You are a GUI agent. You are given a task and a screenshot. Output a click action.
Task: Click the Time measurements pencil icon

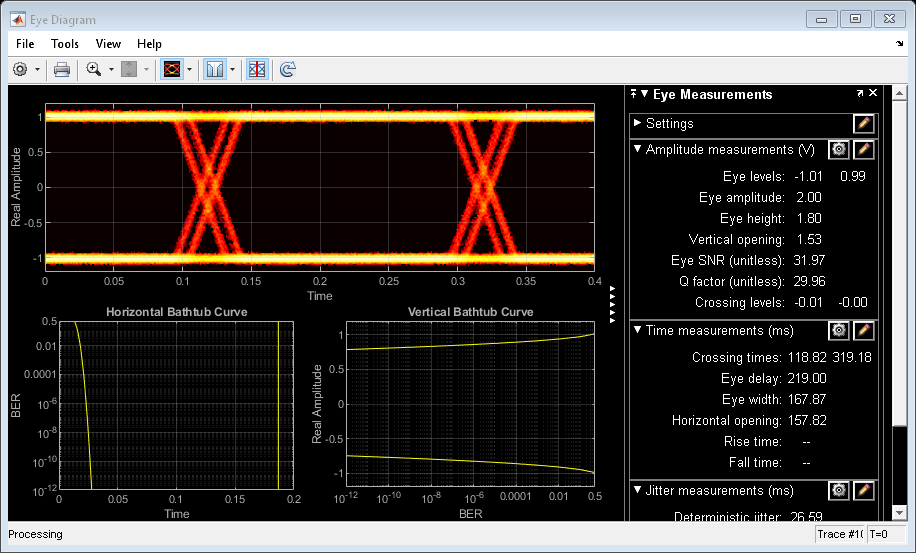coord(863,331)
